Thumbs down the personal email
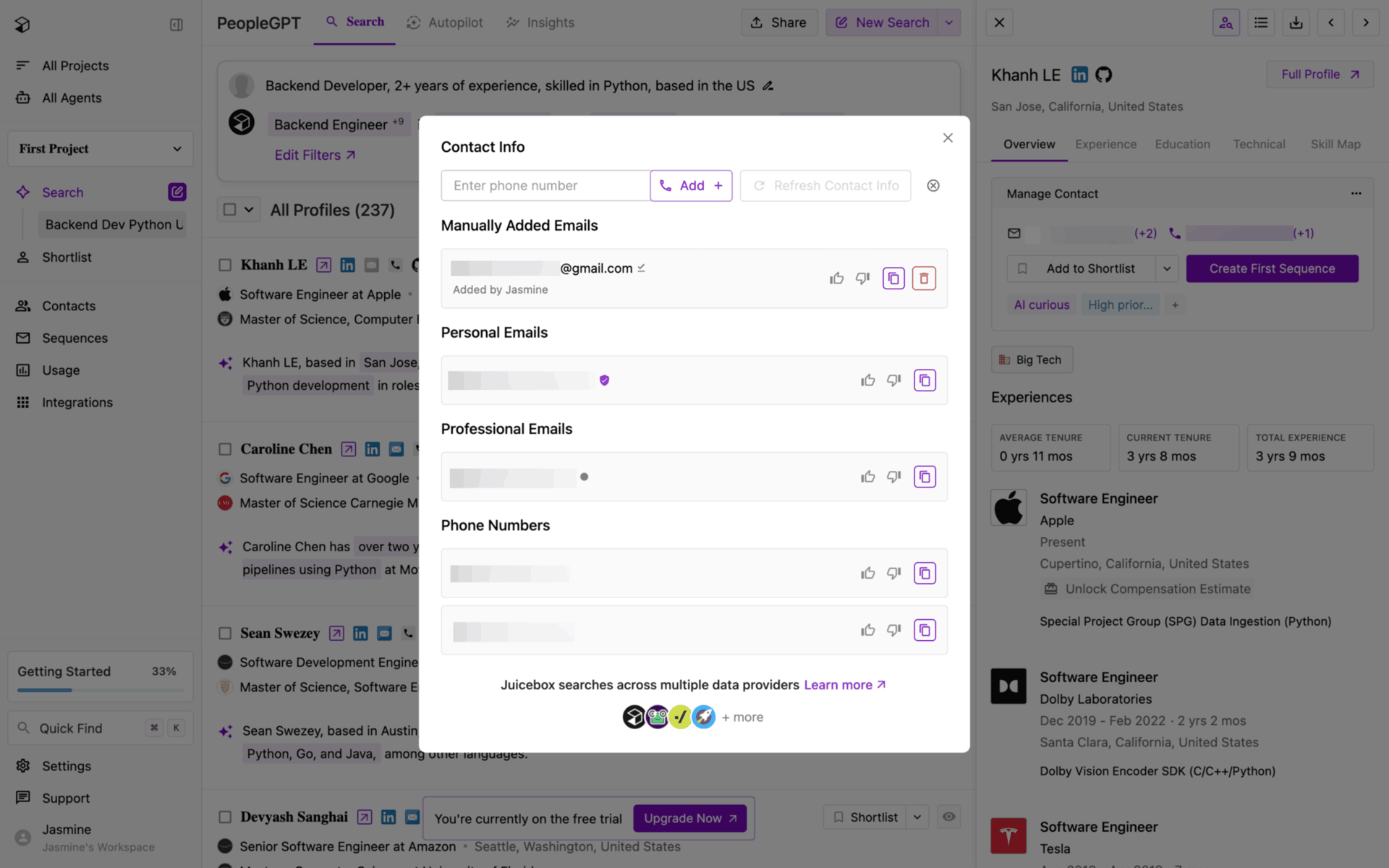 tap(894, 380)
